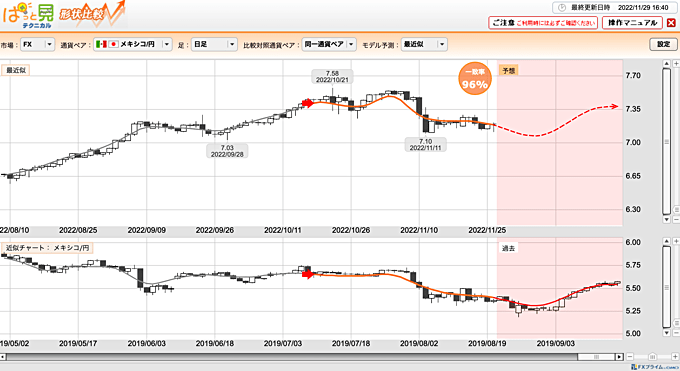This screenshot has width=680, height=371.
Task: Click the 過去 past label on lower chart
Action: 508,249
